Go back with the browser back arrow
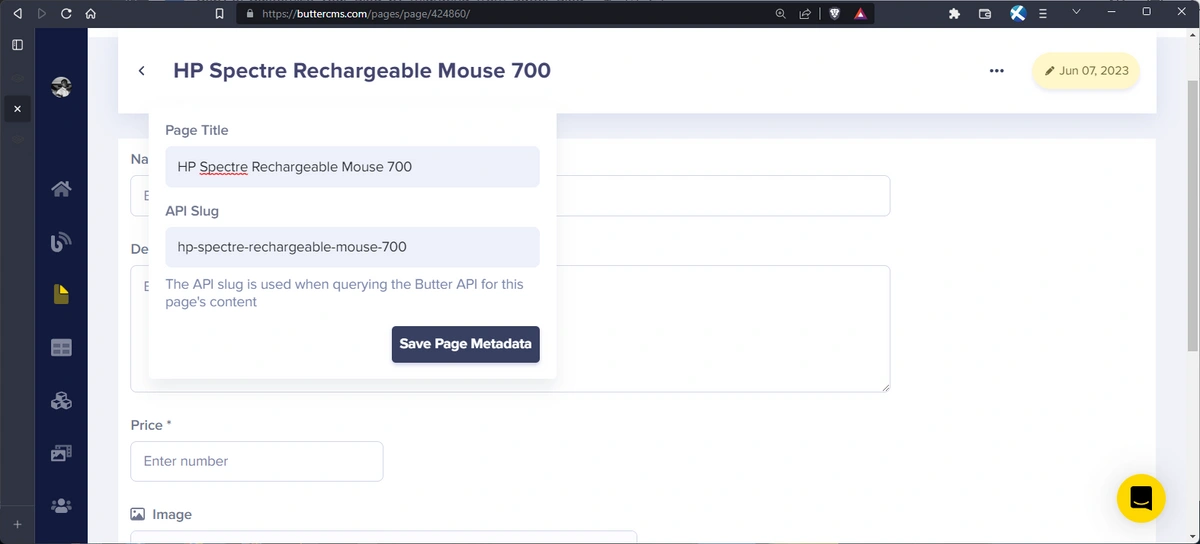The height and width of the screenshot is (544, 1200). tap(17, 14)
